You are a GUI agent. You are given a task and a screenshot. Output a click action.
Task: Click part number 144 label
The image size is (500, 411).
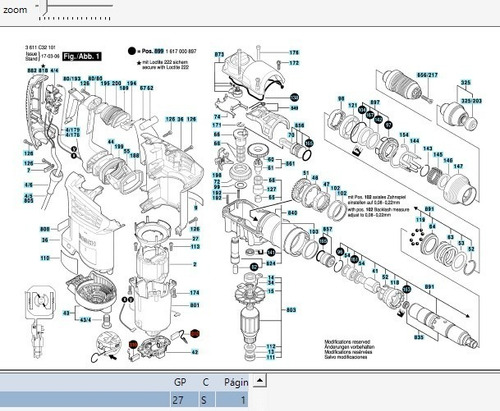coord(414,141)
